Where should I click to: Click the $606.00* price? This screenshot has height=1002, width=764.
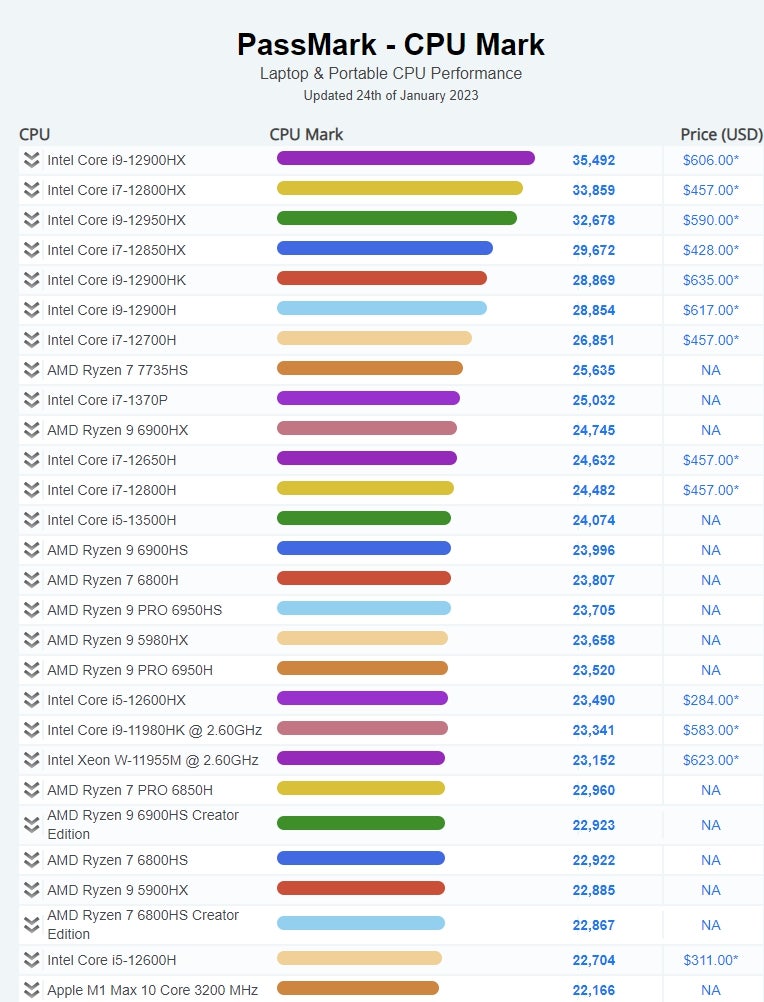click(710, 160)
